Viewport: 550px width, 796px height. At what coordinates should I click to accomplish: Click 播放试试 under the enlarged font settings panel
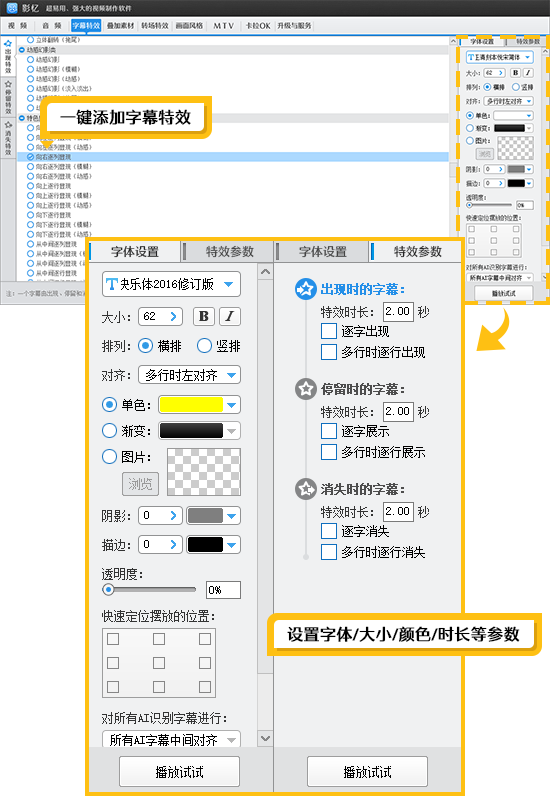pyautogui.click(x=179, y=772)
